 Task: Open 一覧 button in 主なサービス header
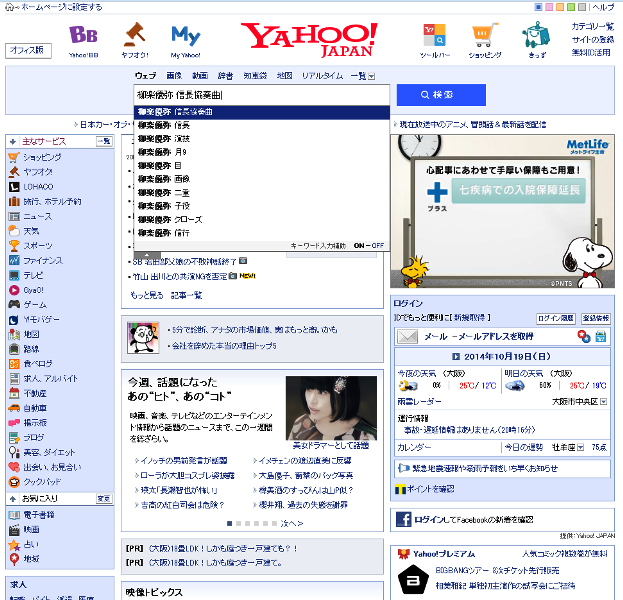click(x=104, y=141)
